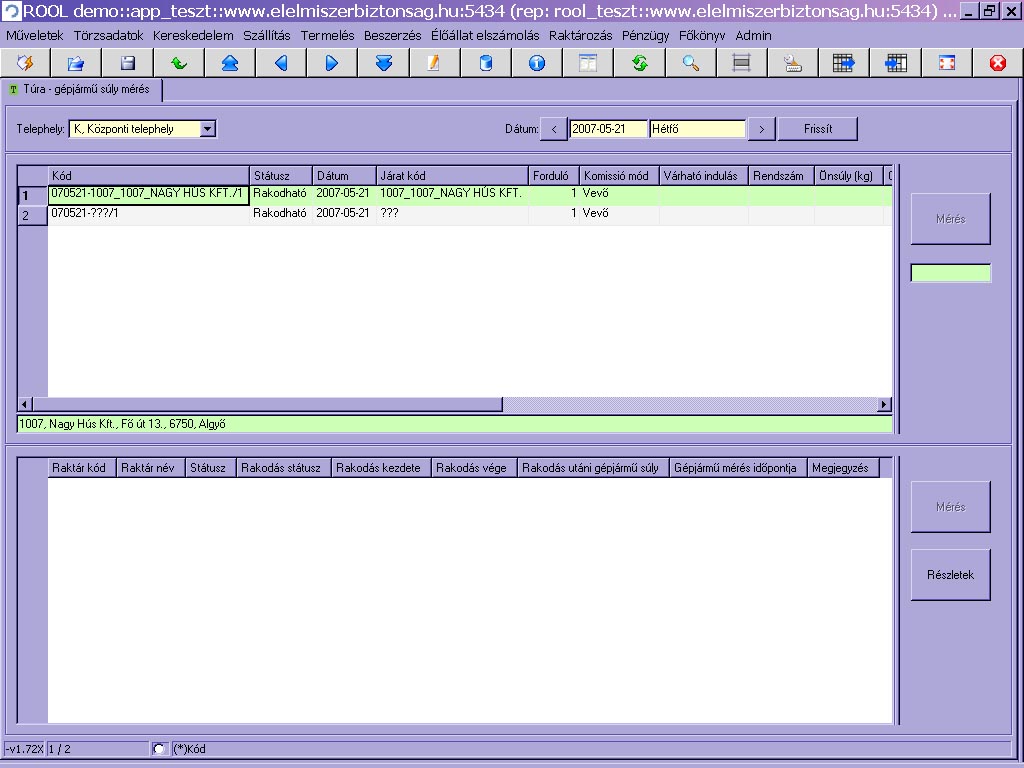This screenshot has height=768, width=1024.
Task: Go to previous record with left arrow icon
Action: click(x=281, y=63)
